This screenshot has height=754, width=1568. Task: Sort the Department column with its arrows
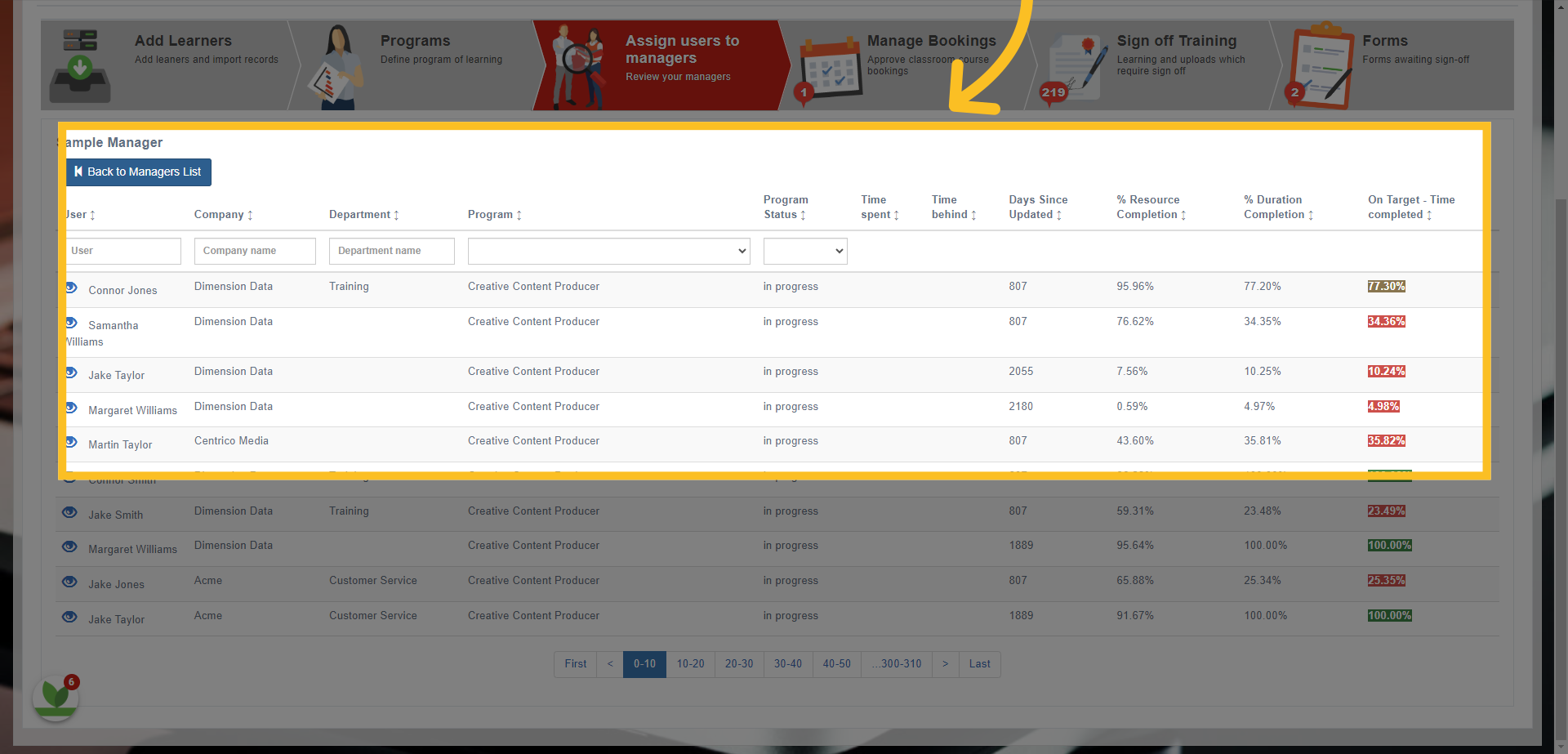tap(396, 216)
